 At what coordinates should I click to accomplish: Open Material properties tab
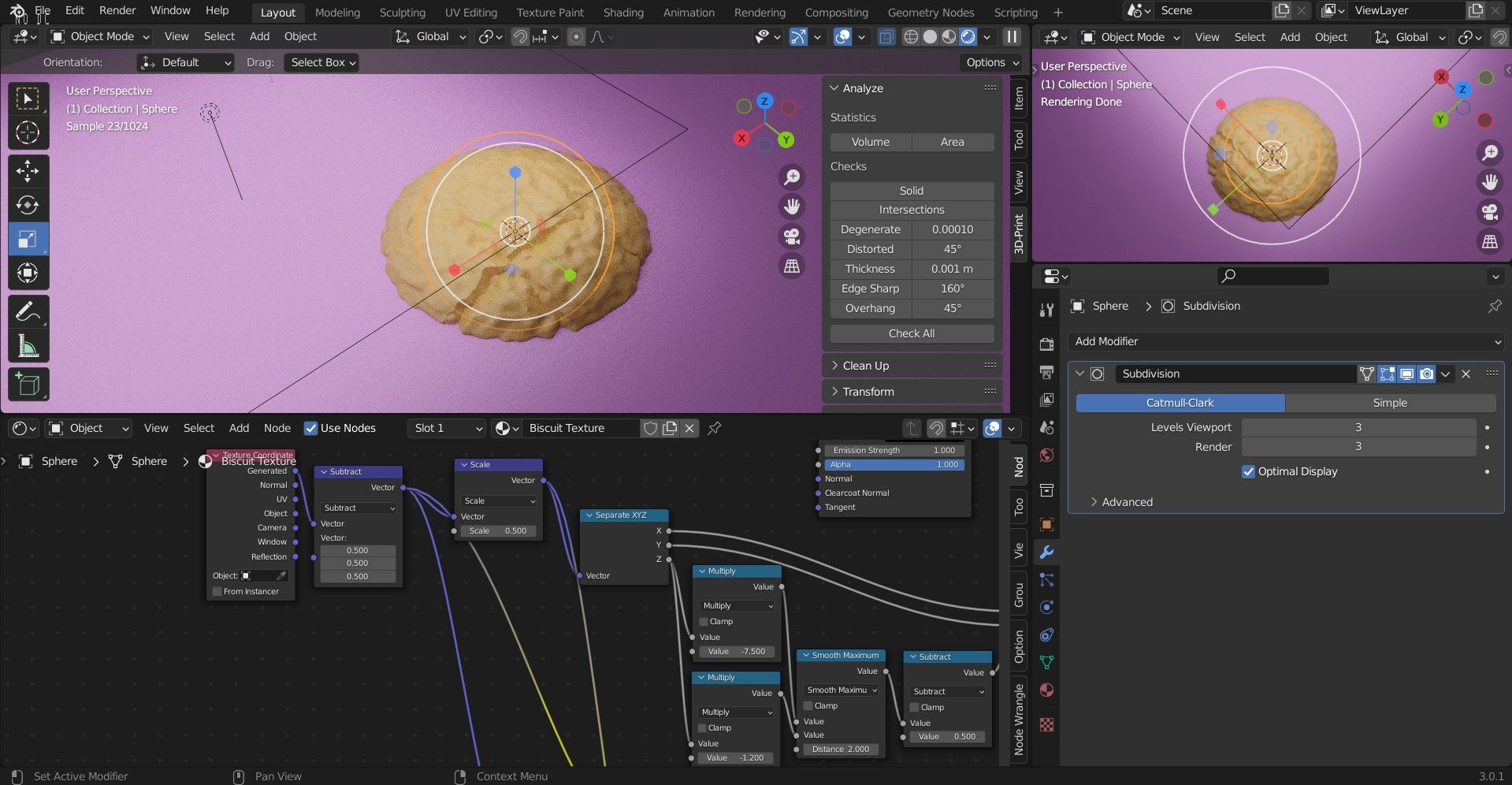(x=1046, y=690)
